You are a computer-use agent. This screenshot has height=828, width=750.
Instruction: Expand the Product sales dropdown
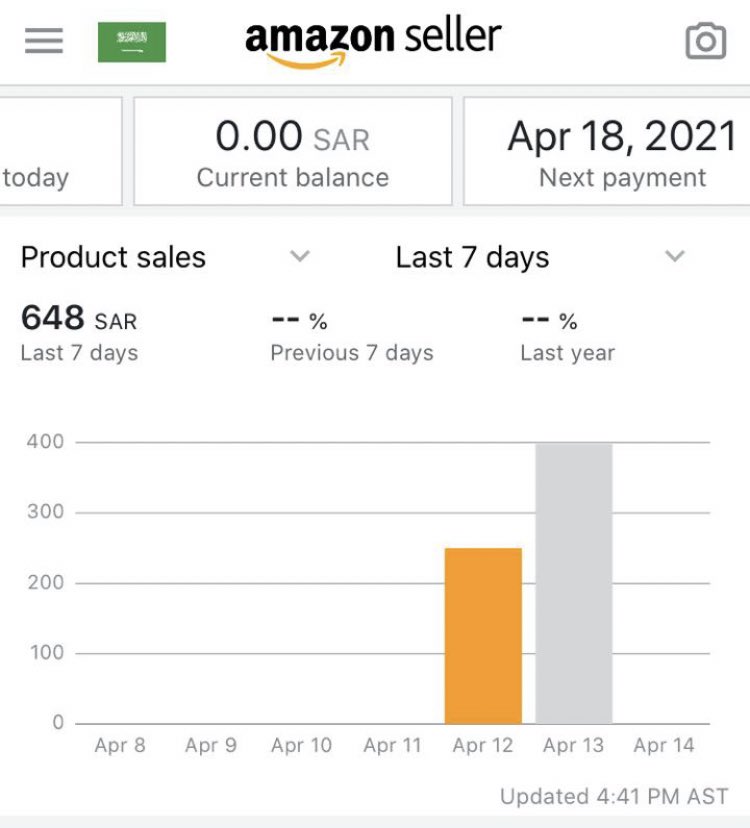pos(299,257)
